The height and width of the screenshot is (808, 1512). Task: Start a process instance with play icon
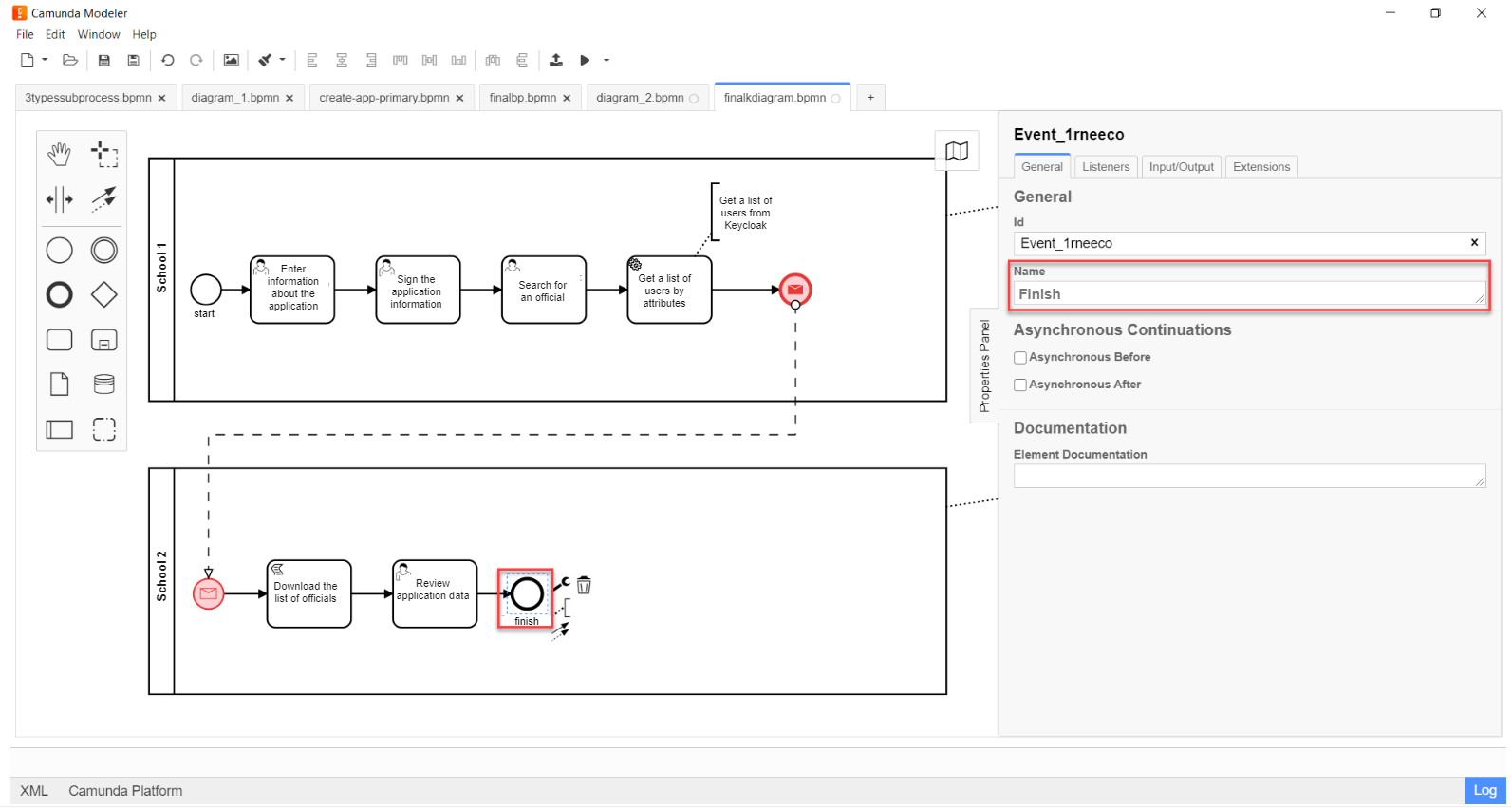585,60
